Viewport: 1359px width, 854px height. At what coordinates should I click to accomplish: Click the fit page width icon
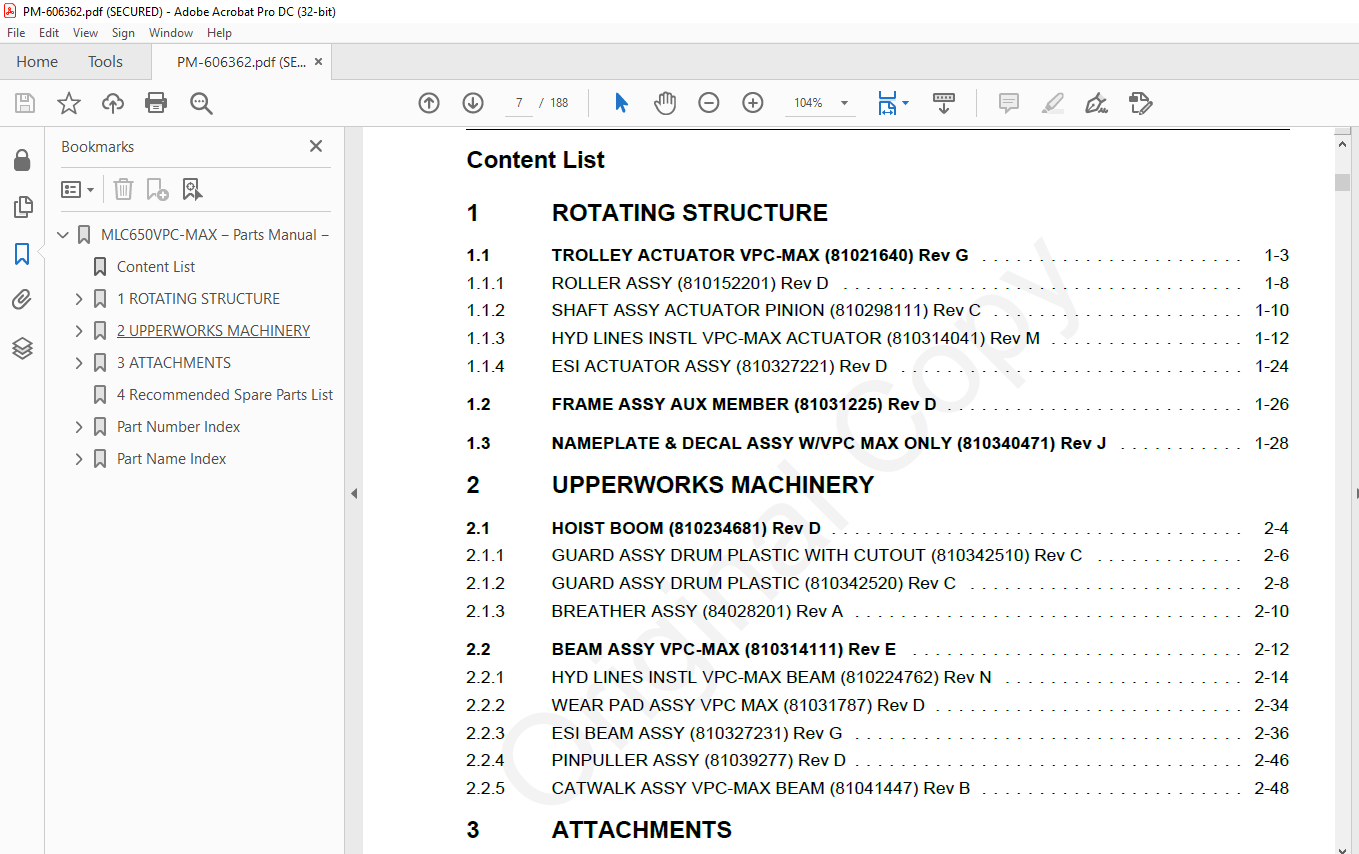(x=887, y=103)
